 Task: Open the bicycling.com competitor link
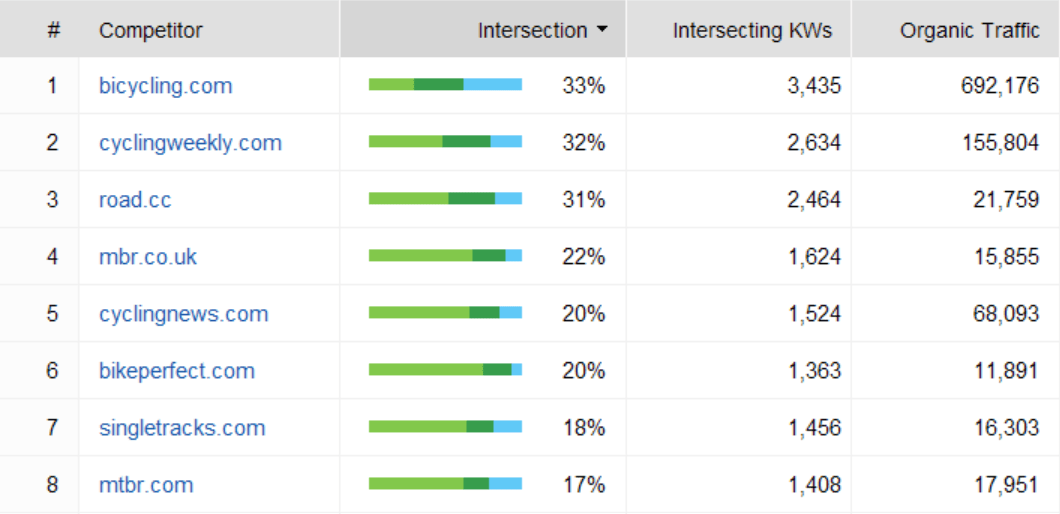(x=165, y=86)
